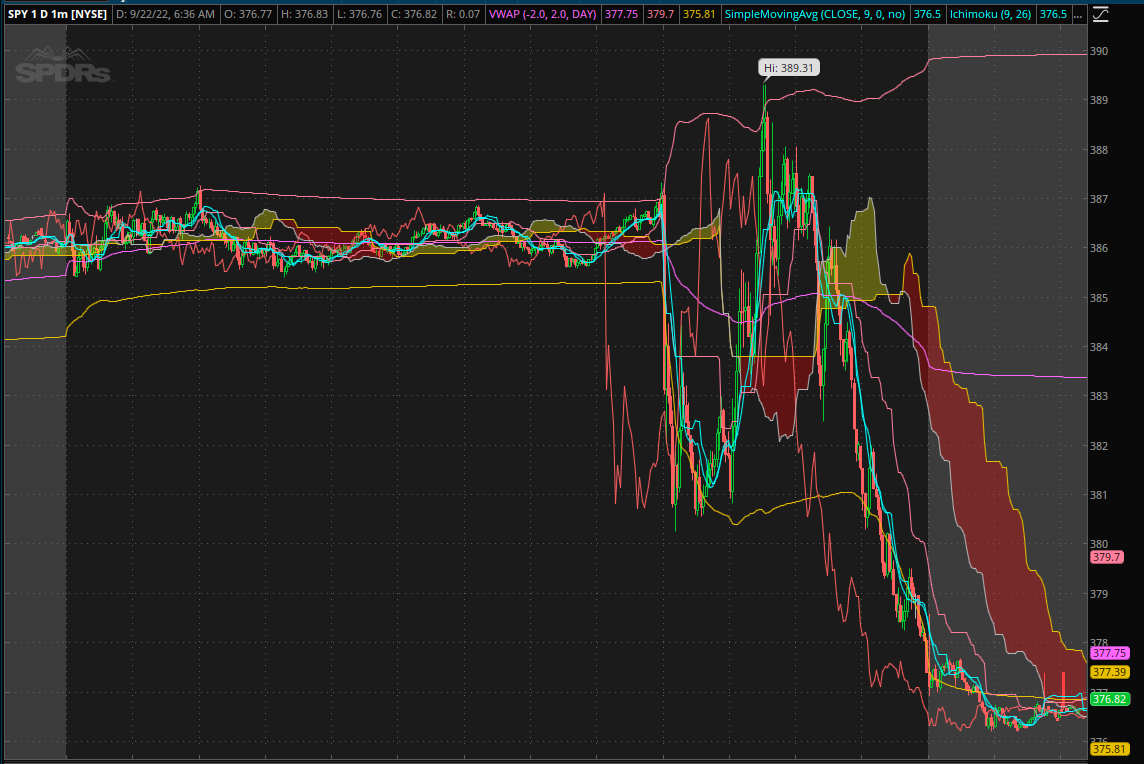Expand the '...' more studies button
The width and height of the screenshot is (1144, 764).
click(x=1078, y=14)
